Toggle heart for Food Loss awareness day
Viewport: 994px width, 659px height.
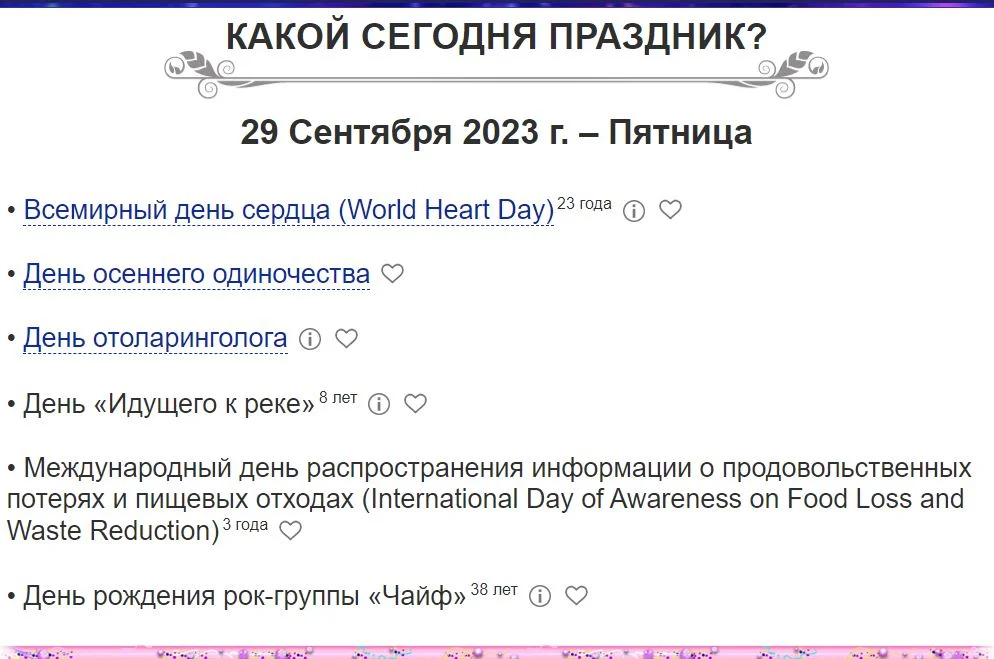[292, 532]
